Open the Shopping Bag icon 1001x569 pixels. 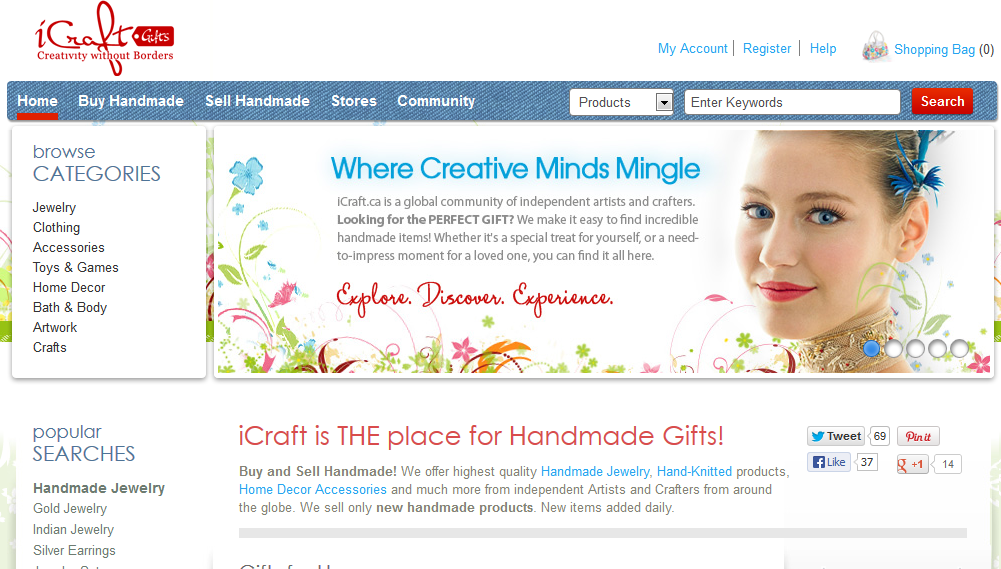point(875,47)
